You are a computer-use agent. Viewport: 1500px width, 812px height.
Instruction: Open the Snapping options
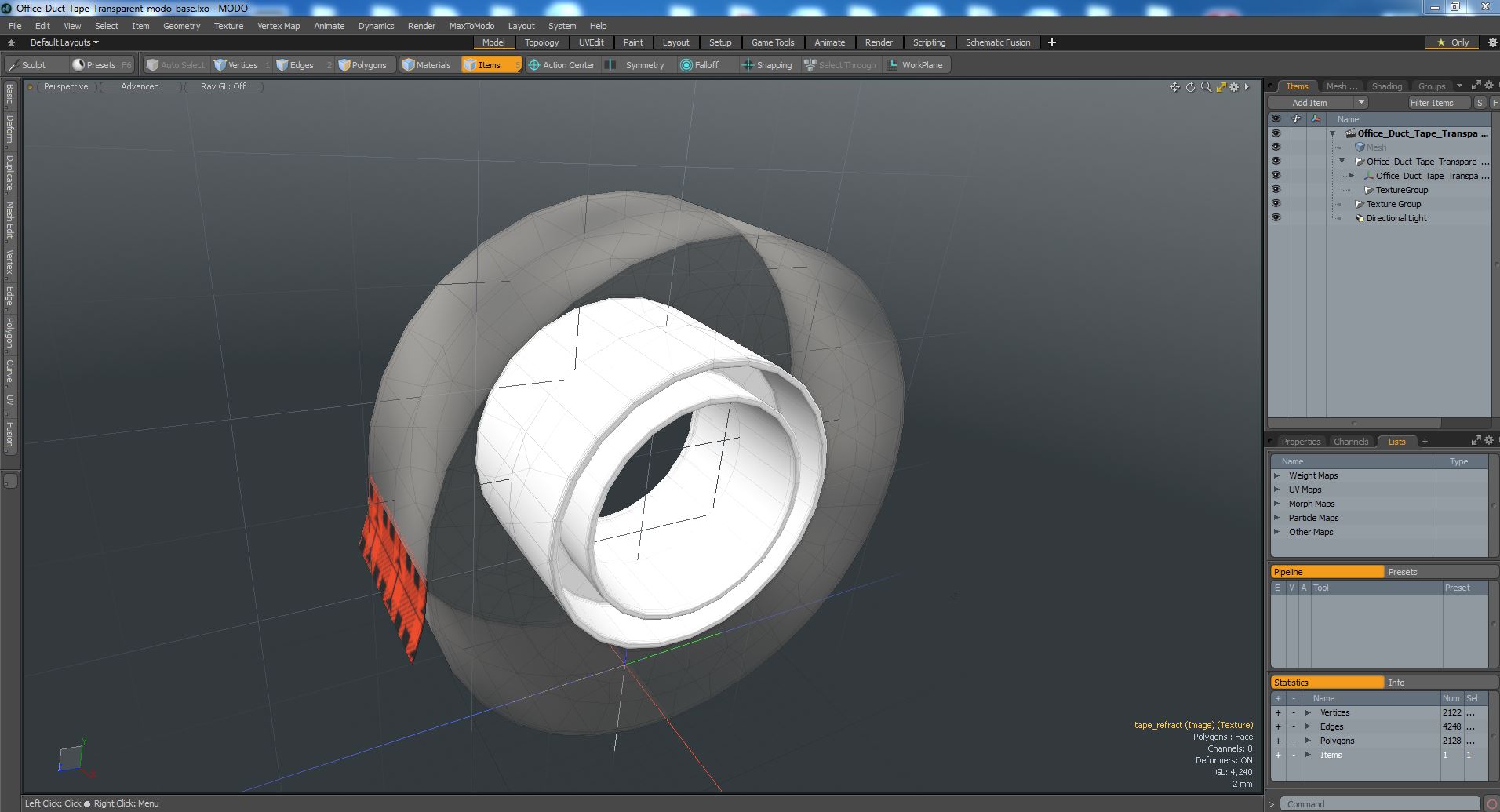[x=767, y=65]
